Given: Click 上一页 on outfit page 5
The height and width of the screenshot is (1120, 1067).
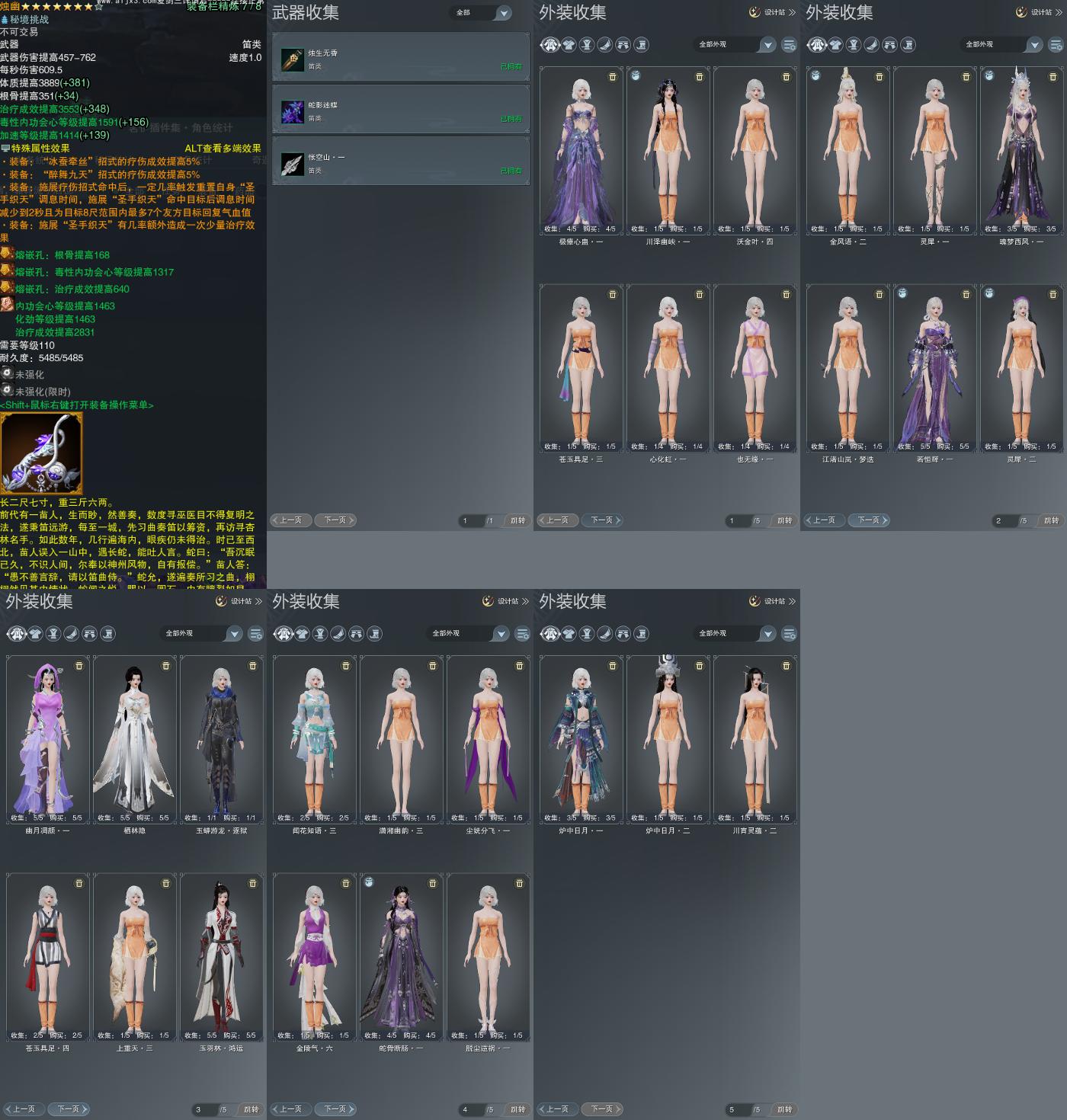Looking at the screenshot, I should [x=557, y=1109].
